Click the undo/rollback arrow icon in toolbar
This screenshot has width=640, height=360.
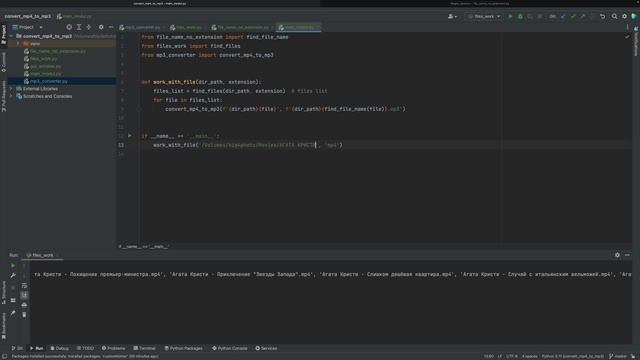602,16
